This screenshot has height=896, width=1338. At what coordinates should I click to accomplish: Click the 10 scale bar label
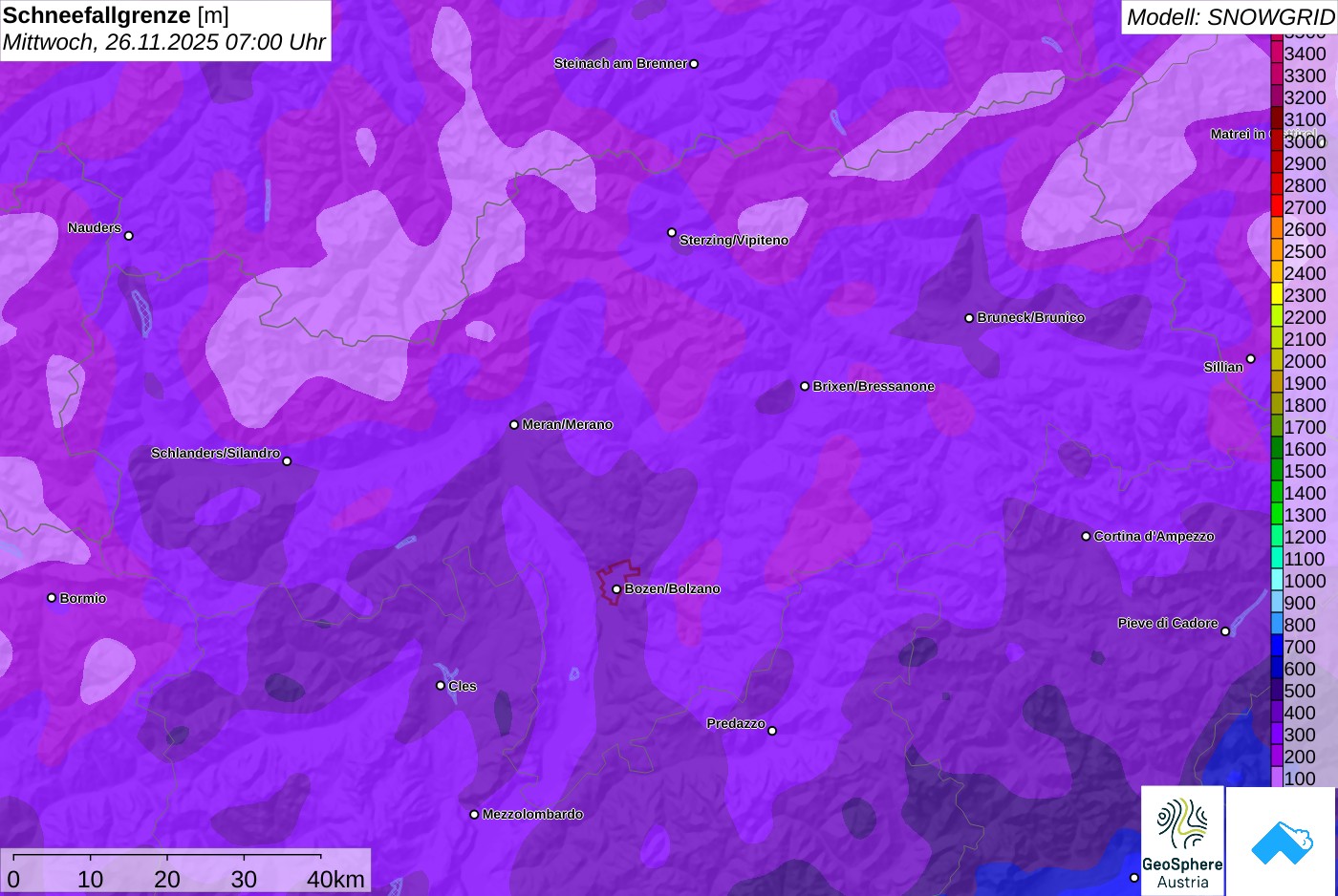(90, 879)
